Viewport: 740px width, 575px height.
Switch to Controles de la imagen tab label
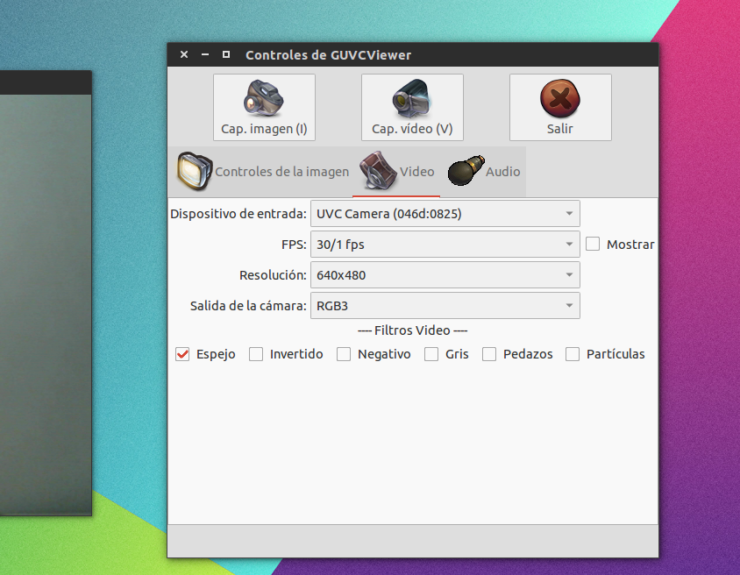(282, 172)
